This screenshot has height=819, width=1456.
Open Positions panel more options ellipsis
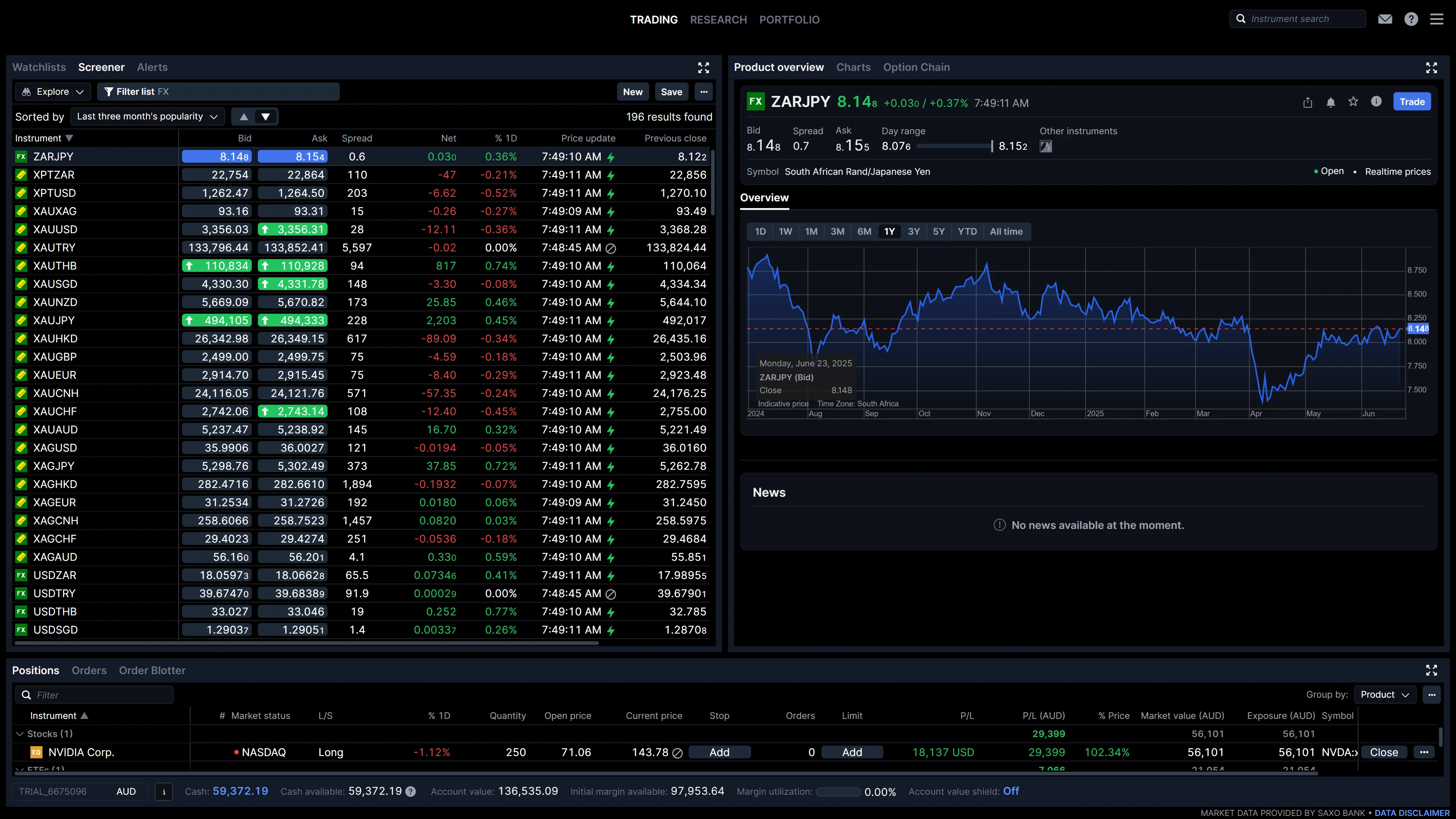[1431, 695]
